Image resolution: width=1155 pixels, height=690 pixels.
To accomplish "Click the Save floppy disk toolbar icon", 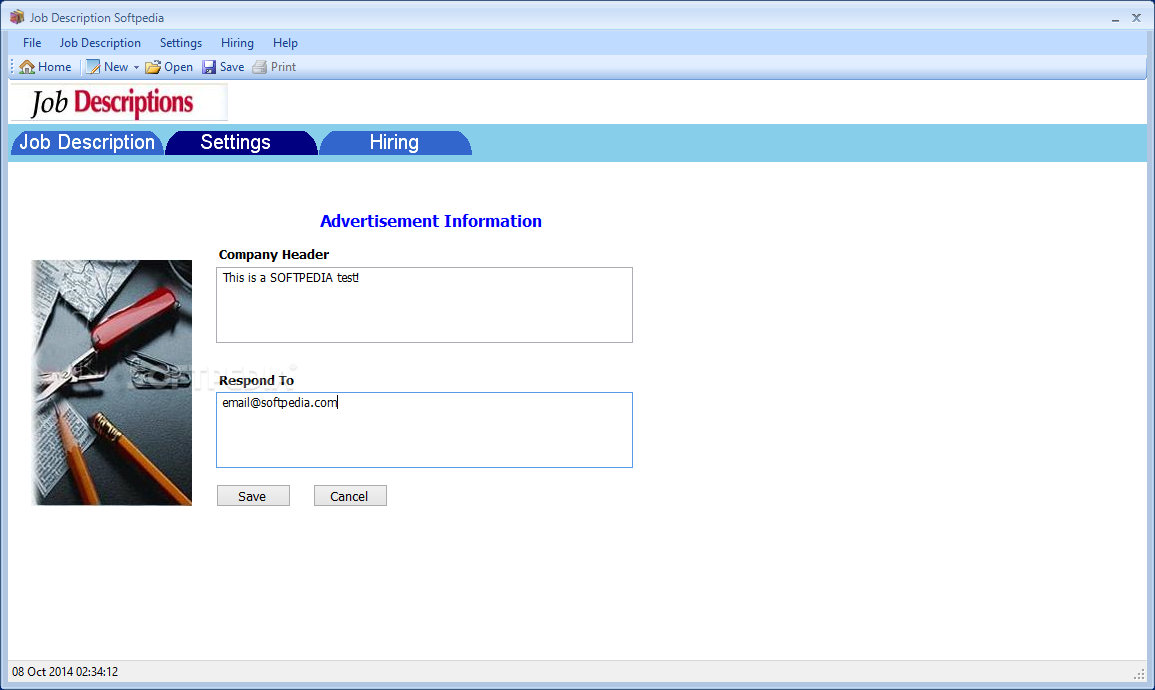I will (x=209, y=67).
